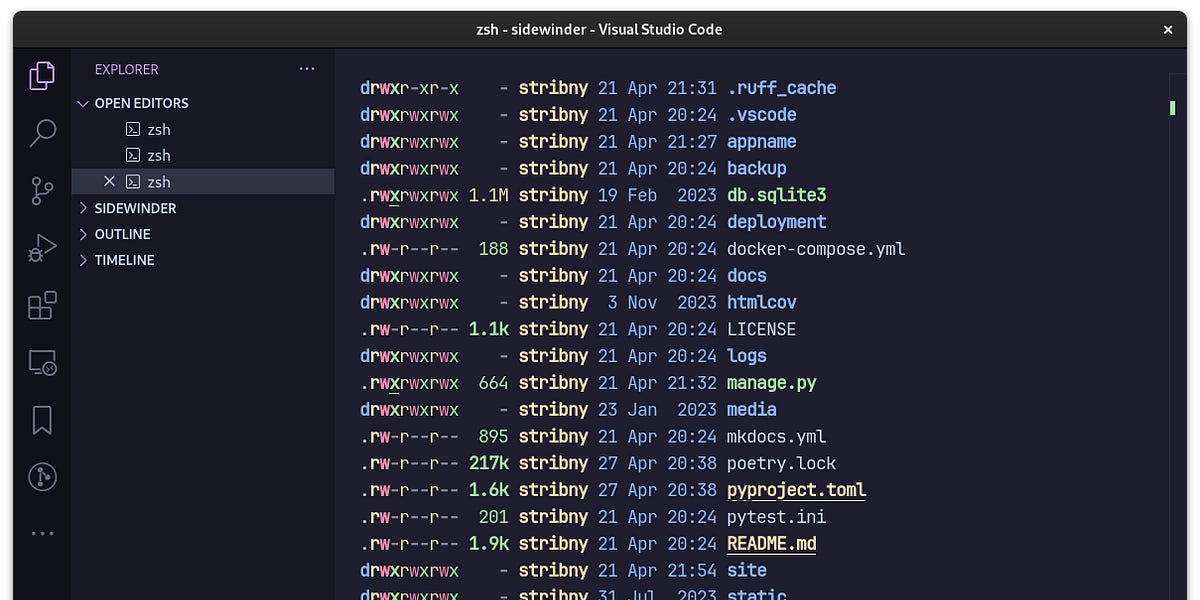The width and height of the screenshot is (1200, 600).
Task: Open the Source Control view
Action: click(41, 190)
